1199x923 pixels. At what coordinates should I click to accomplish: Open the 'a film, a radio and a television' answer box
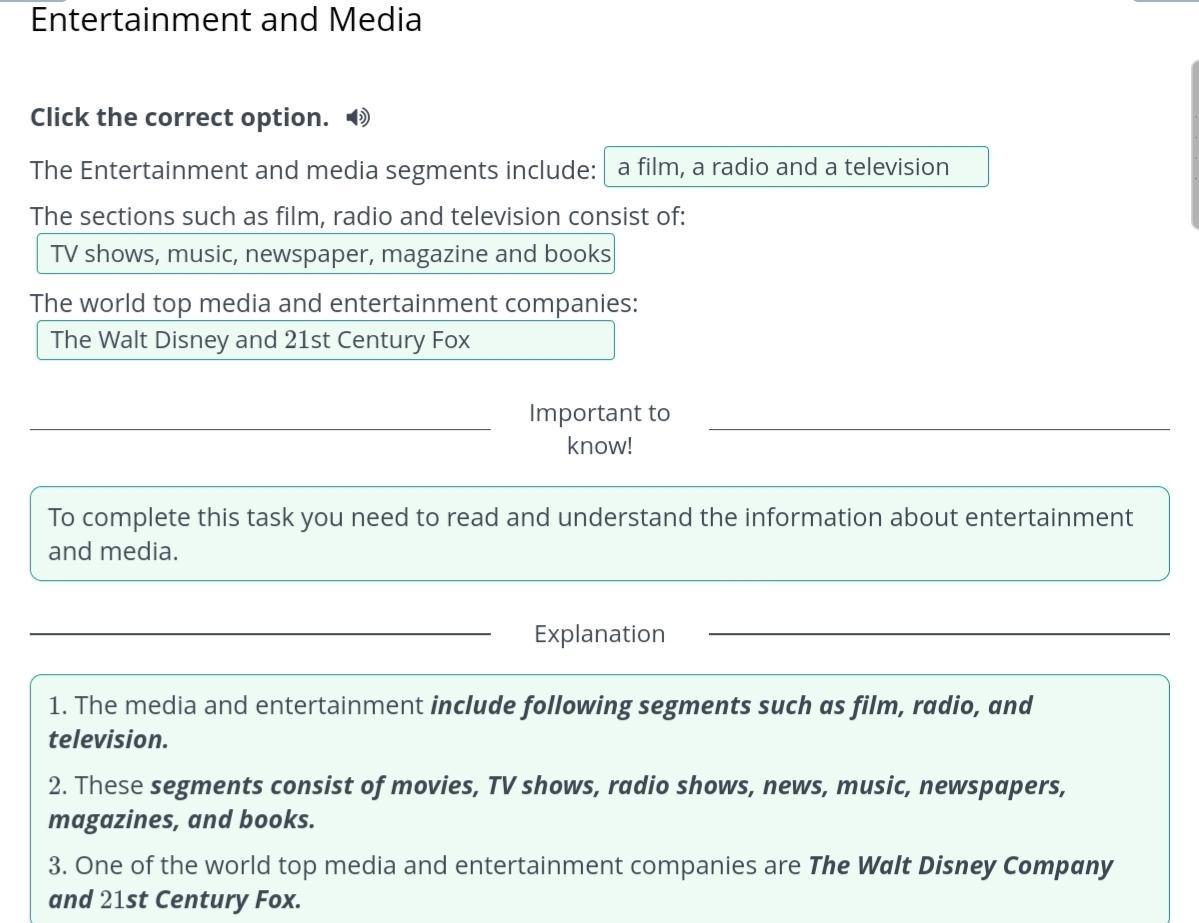795,167
